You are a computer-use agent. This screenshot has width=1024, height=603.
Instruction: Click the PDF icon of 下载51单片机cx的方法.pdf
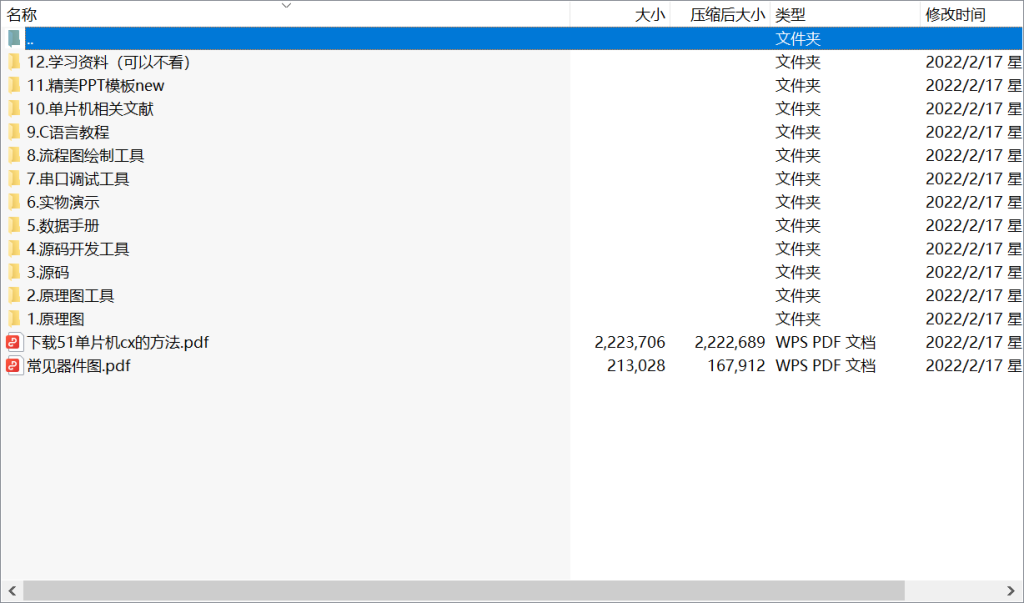(14, 342)
